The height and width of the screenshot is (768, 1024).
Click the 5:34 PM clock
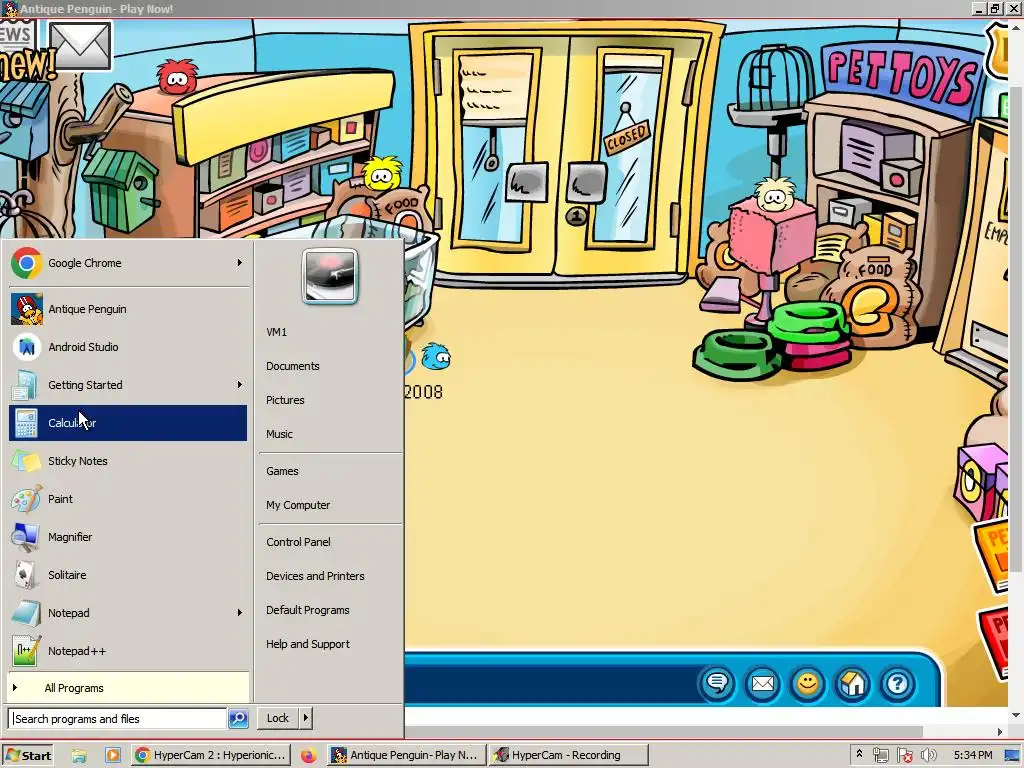pyautogui.click(x=972, y=755)
